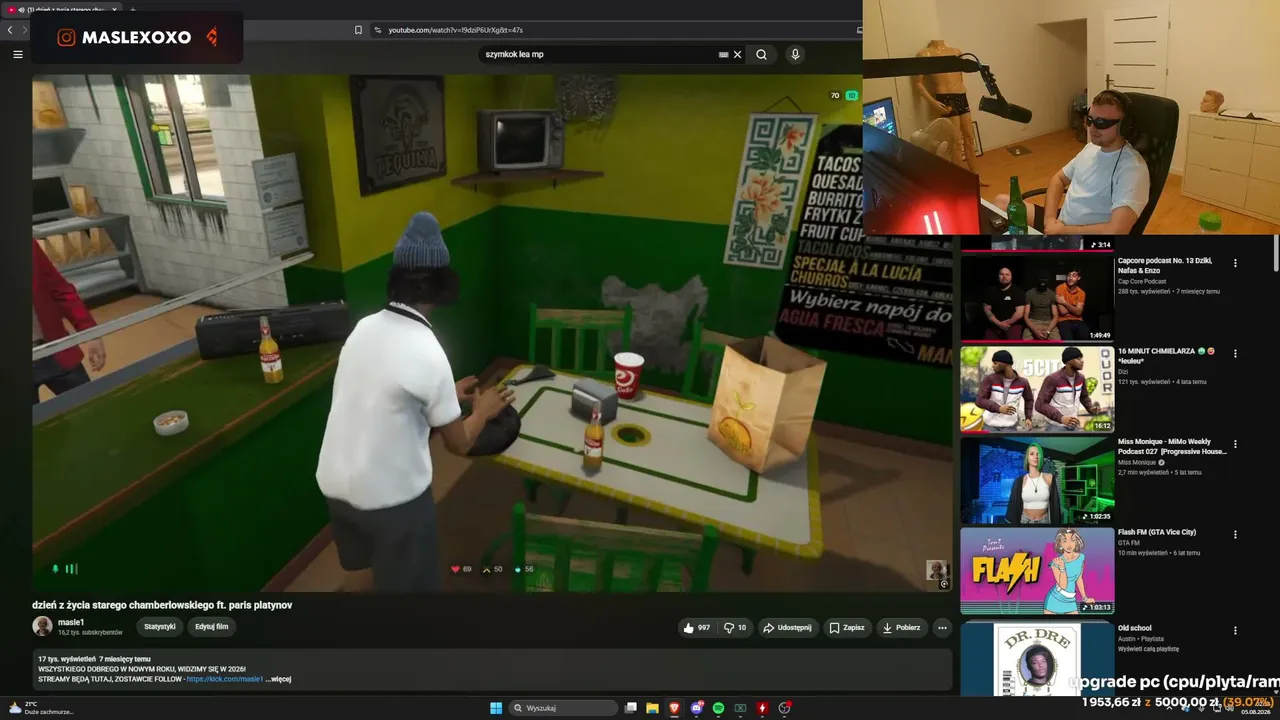
Task: Open the red lightning-bolt taskbar app
Action: tap(762, 708)
